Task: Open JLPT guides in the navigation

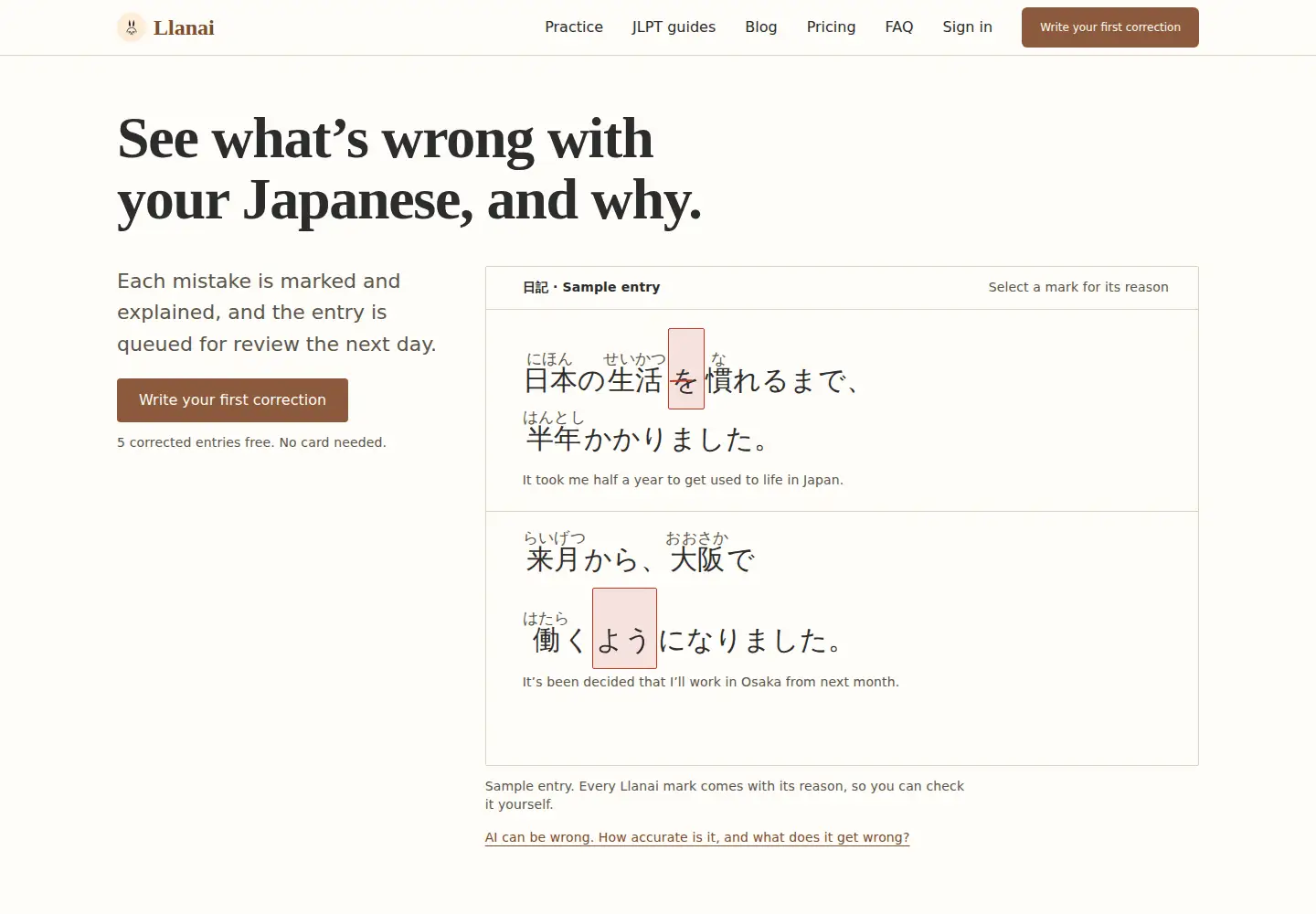Action: coord(674,27)
